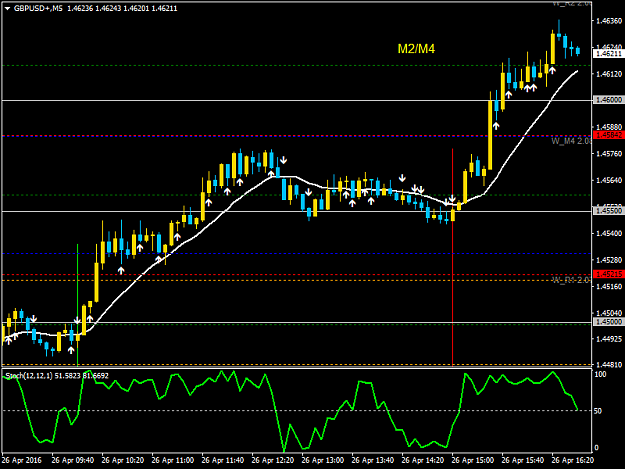Click the 26 Apr 2016 time label
625x469 pixels.
pos(22,460)
